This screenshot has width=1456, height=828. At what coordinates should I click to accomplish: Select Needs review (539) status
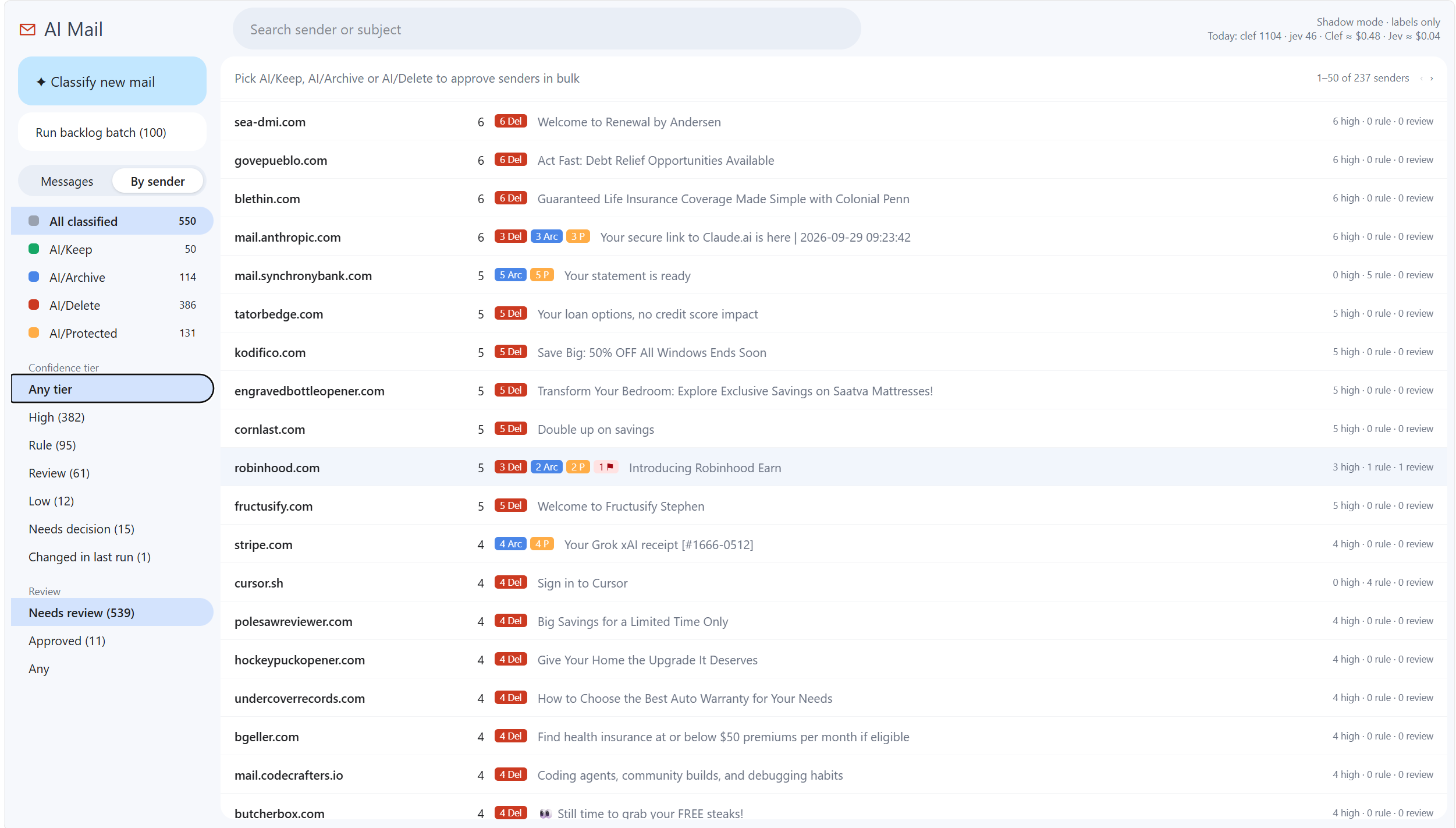pos(112,613)
